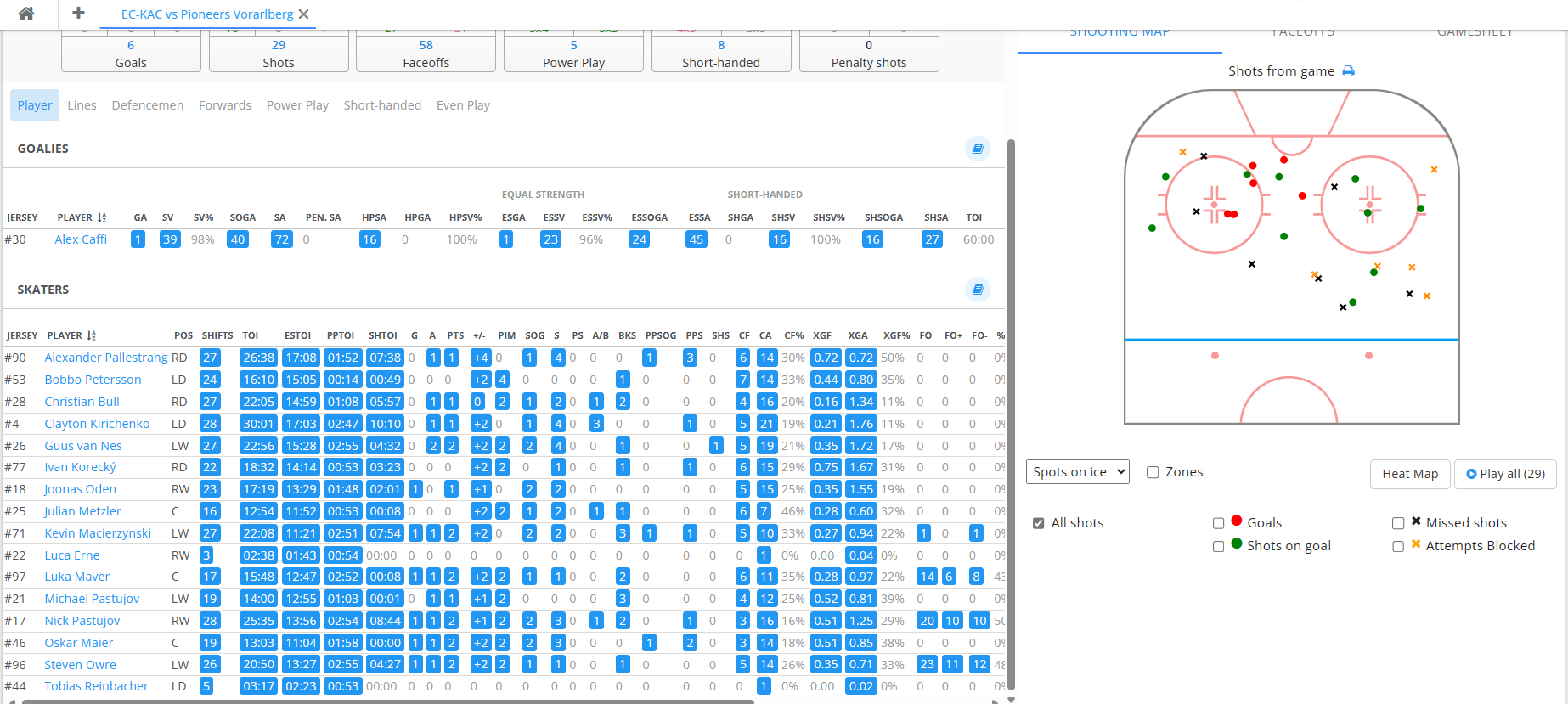The width and height of the screenshot is (1568, 704).
Task: Open the Skaters section book icon
Action: 978,290
